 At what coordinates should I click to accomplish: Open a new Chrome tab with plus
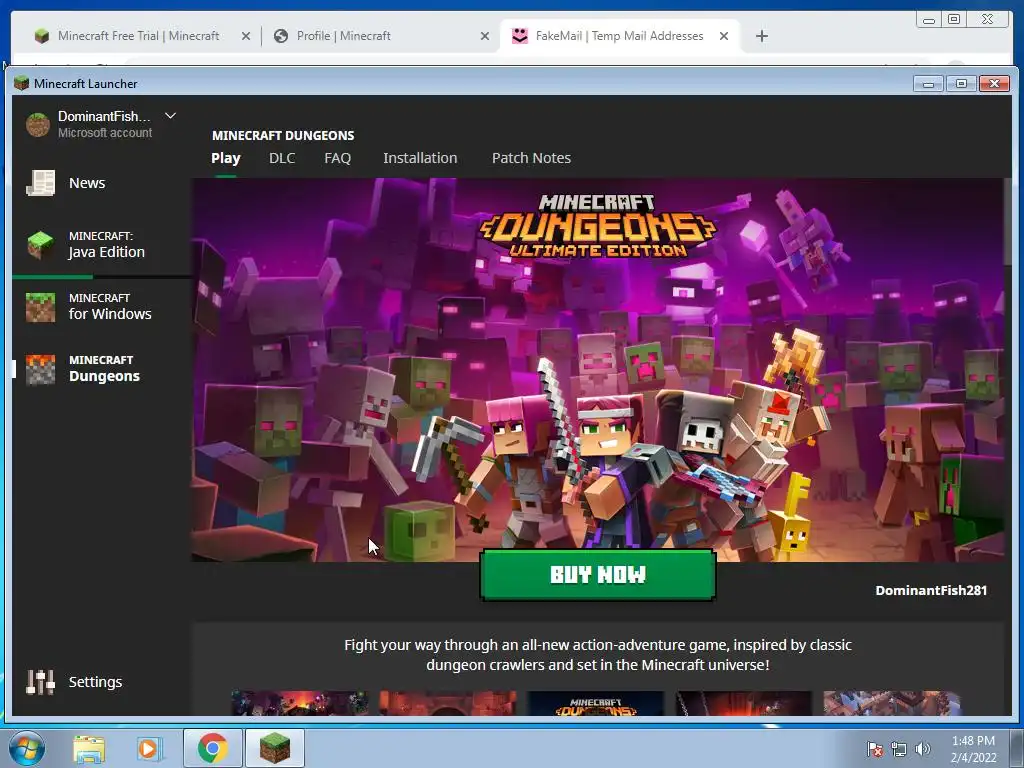pyautogui.click(x=761, y=36)
